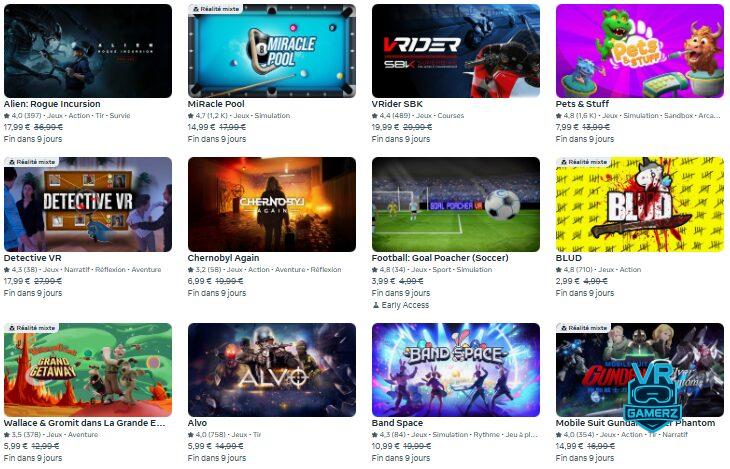Click the Grand Getaway cover art

pyautogui.click(x=88, y=370)
